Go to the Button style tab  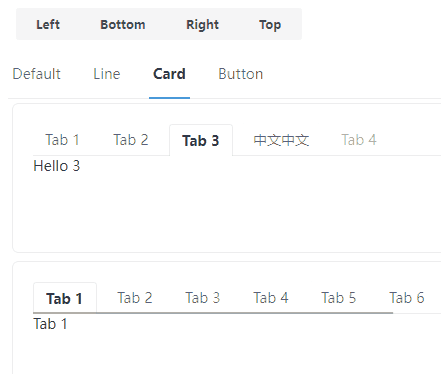tap(241, 74)
